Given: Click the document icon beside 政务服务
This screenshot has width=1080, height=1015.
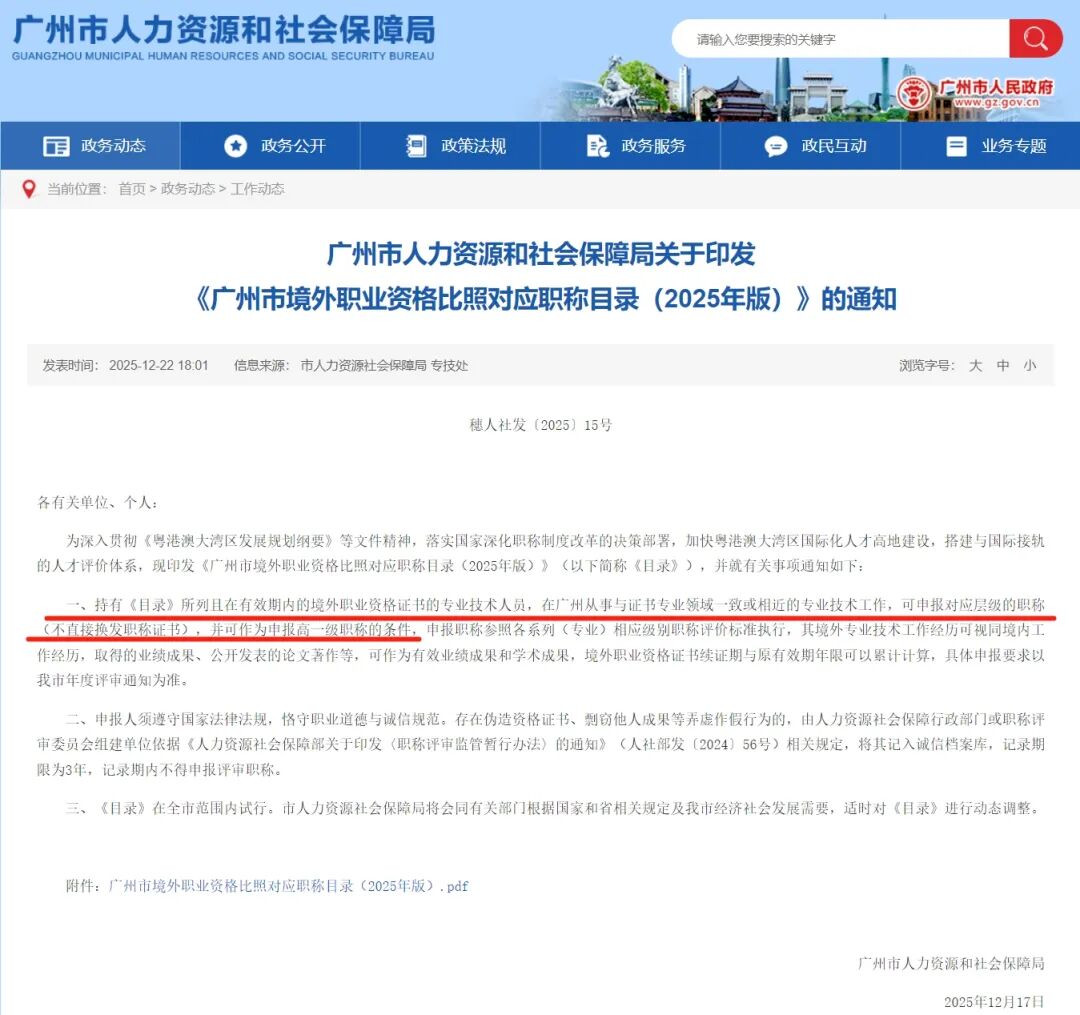Looking at the screenshot, I should click(x=598, y=146).
